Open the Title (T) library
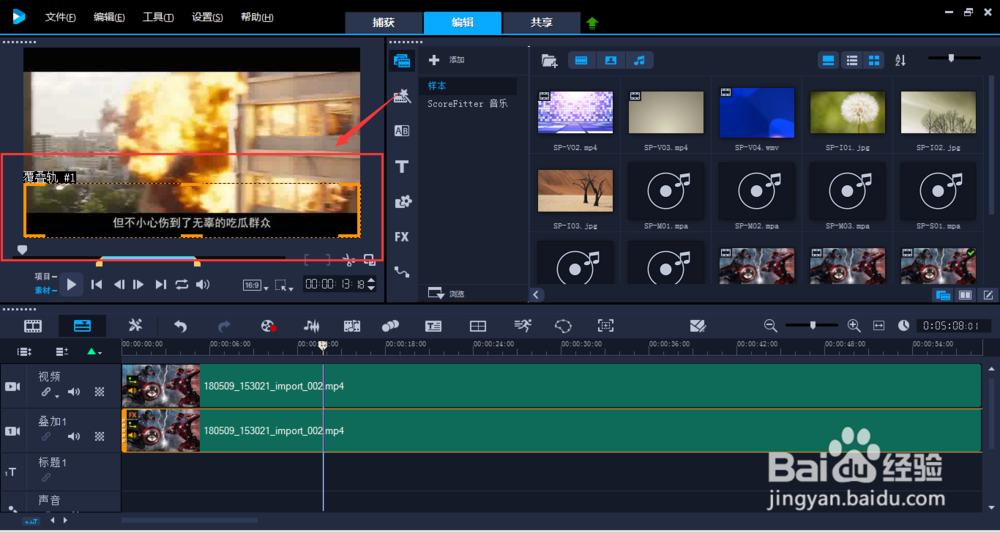 402,167
